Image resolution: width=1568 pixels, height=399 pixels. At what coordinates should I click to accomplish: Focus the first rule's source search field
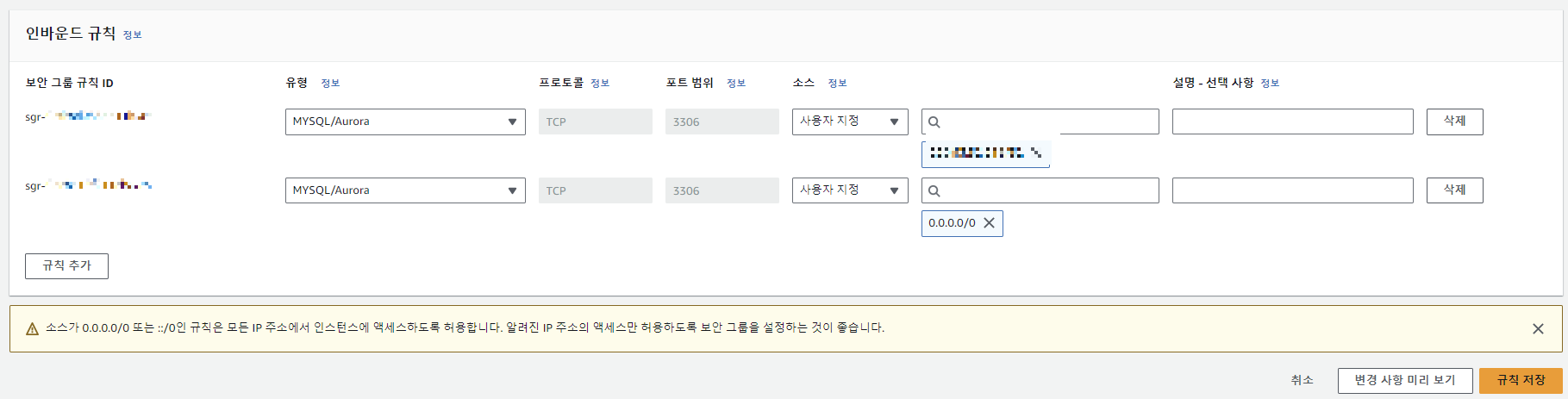click(x=1040, y=122)
